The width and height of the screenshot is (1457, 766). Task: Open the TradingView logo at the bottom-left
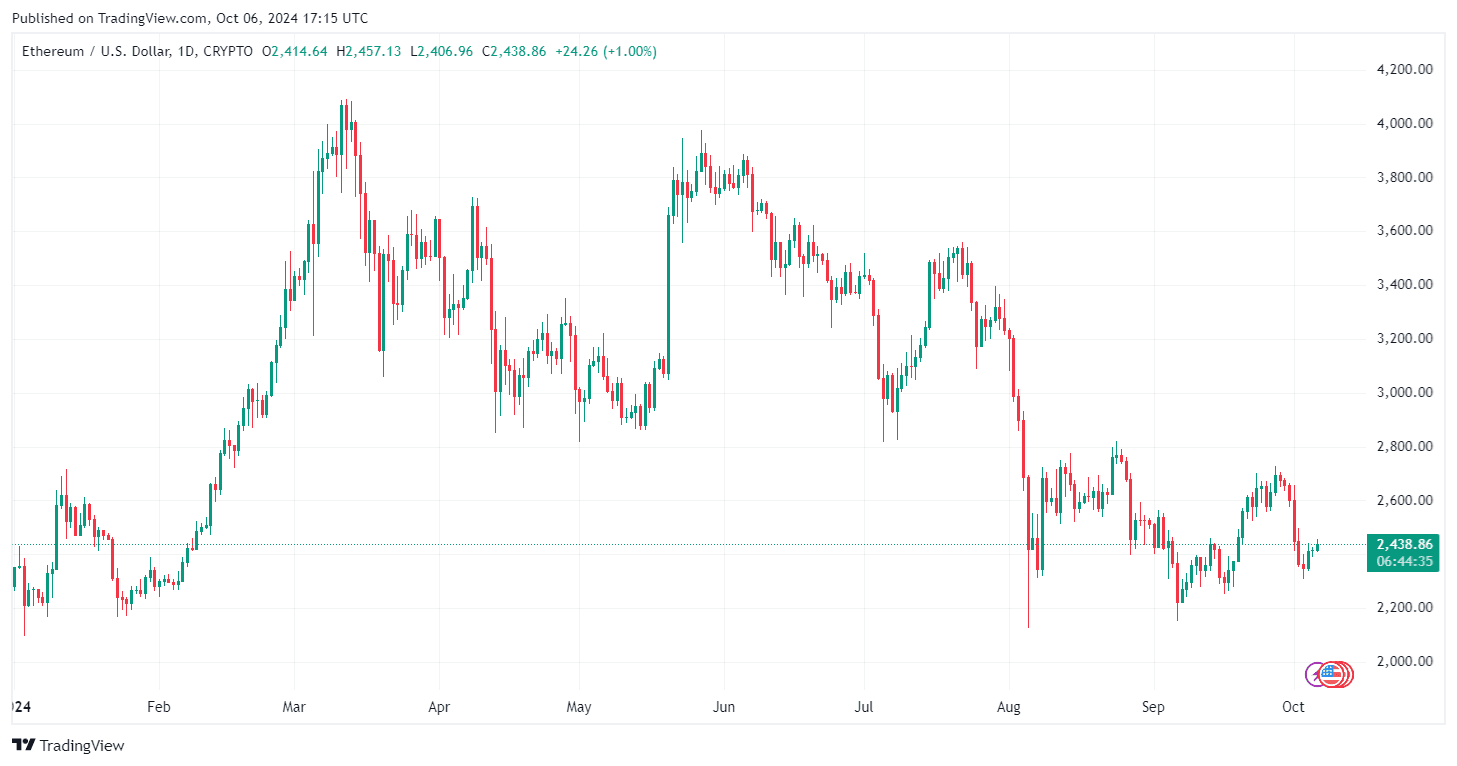click(x=68, y=745)
